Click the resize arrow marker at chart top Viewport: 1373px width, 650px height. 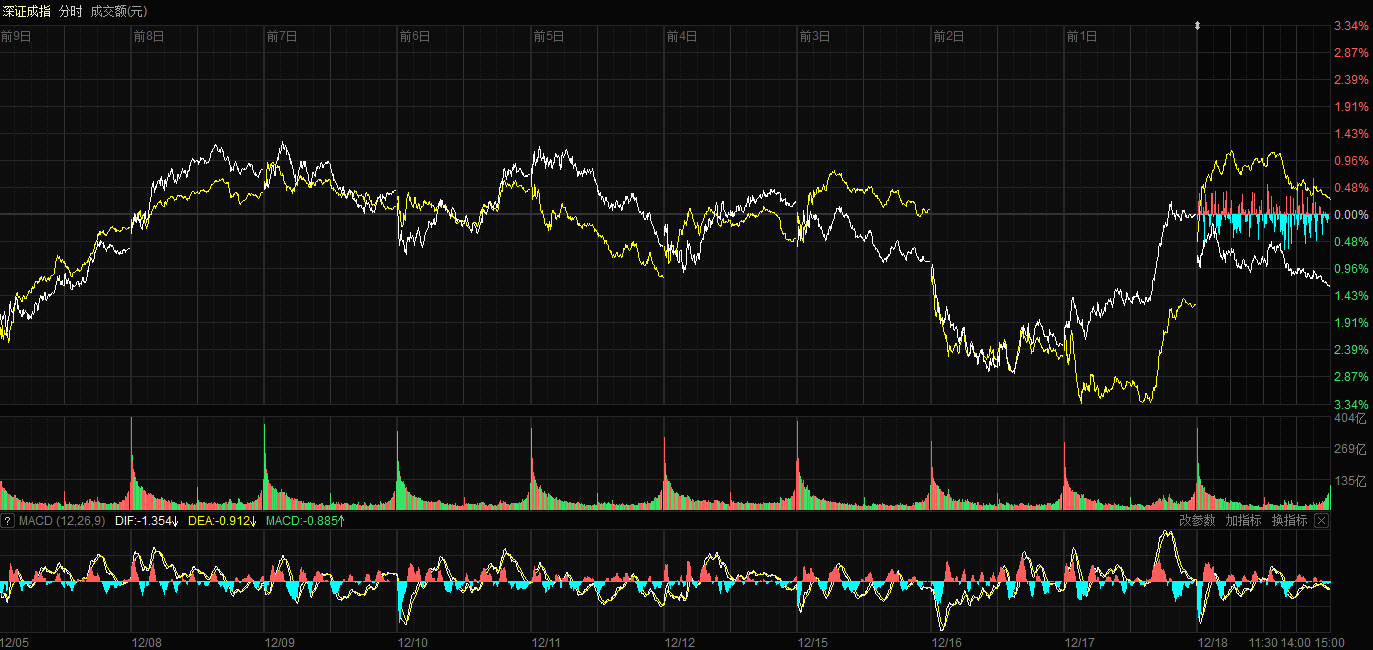point(1198,25)
